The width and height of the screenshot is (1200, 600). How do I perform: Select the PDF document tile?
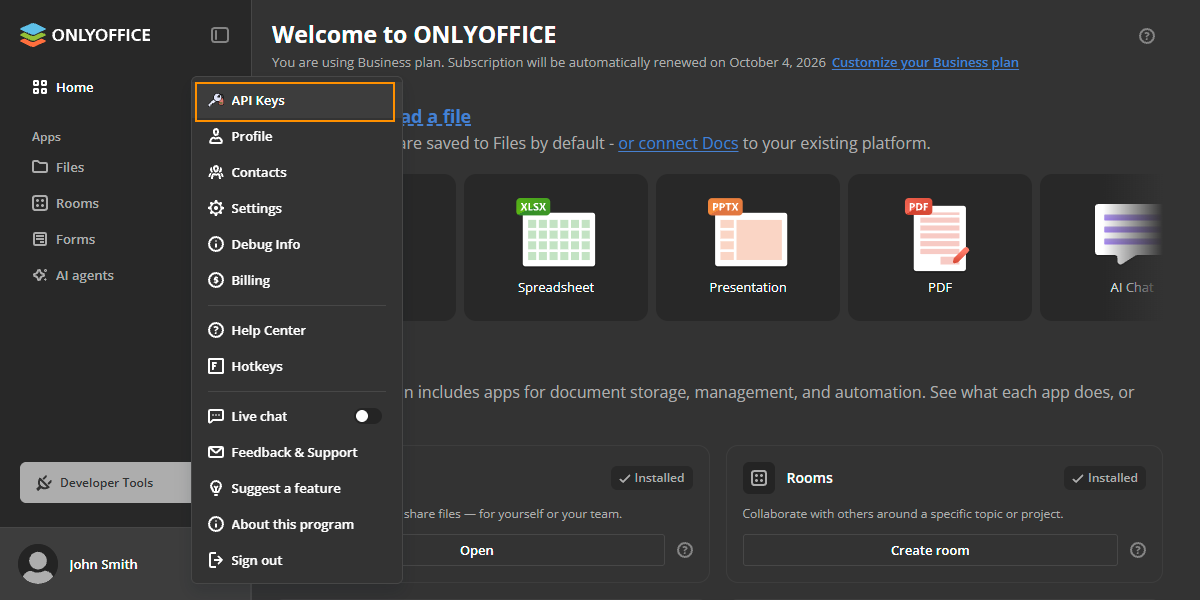(940, 247)
